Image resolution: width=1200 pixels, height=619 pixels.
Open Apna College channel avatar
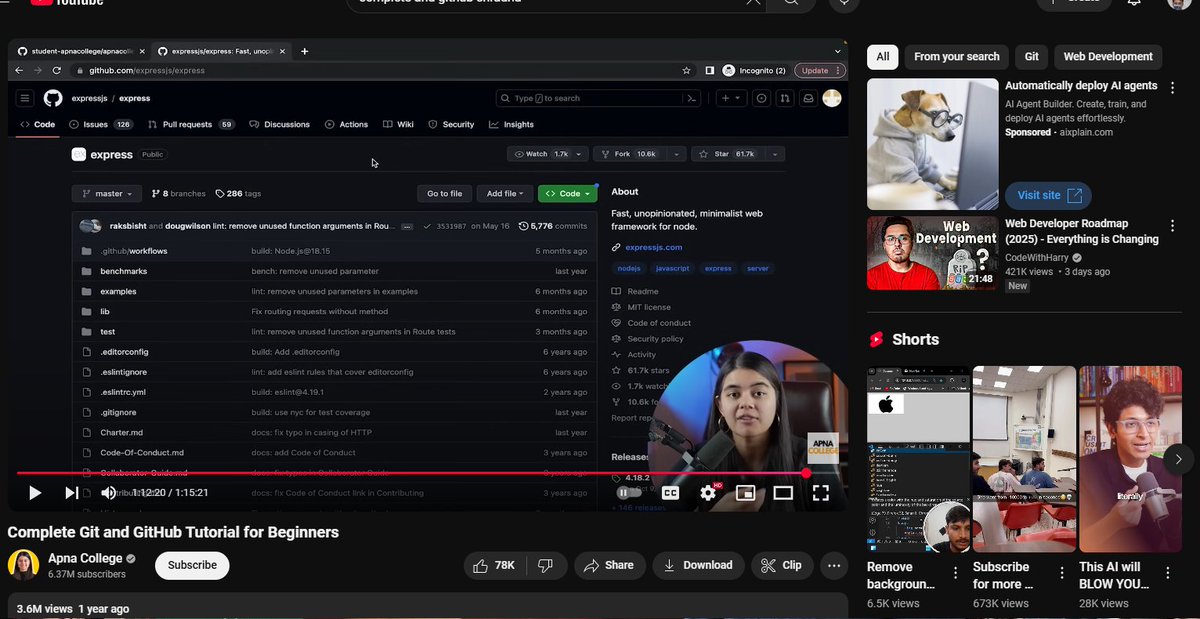pyautogui.click(x=23, y=565)
